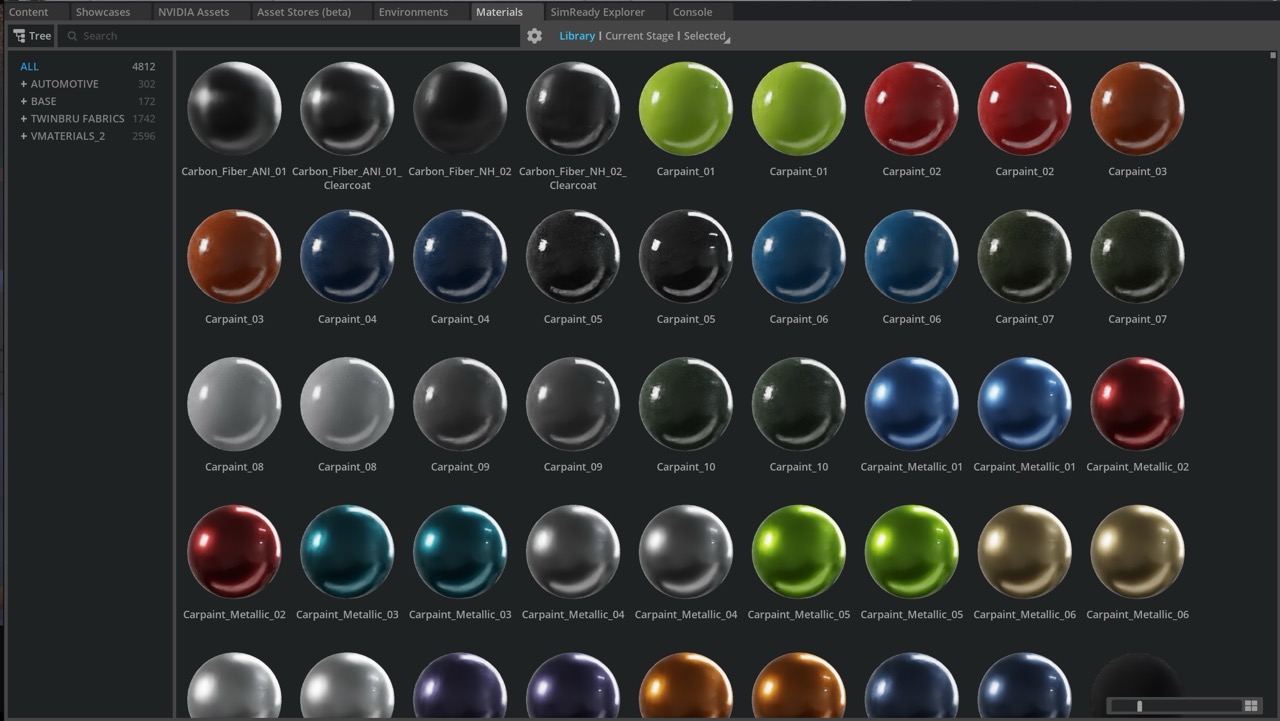
Task: Click the ALL count 4812
Action: (144, 67)
